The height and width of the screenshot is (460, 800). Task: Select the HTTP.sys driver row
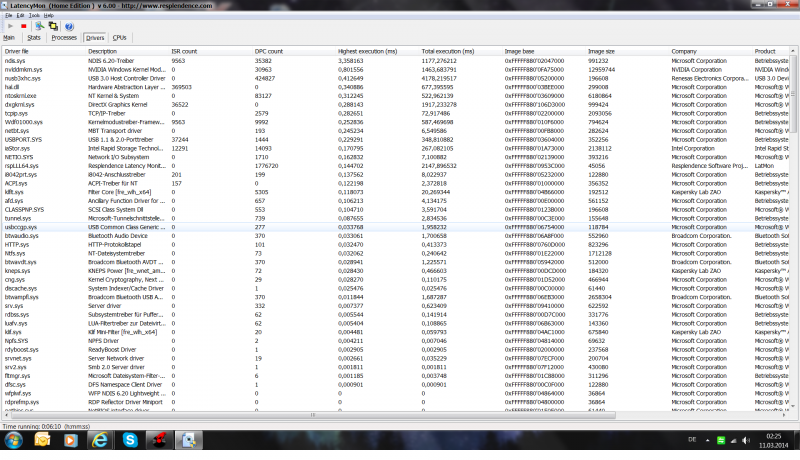click(395, 245)
